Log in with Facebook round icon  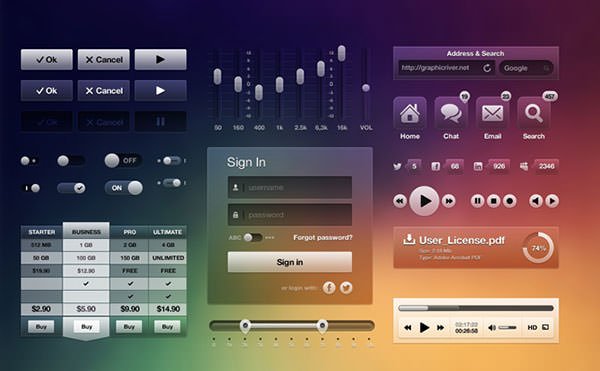coord(329,288)
